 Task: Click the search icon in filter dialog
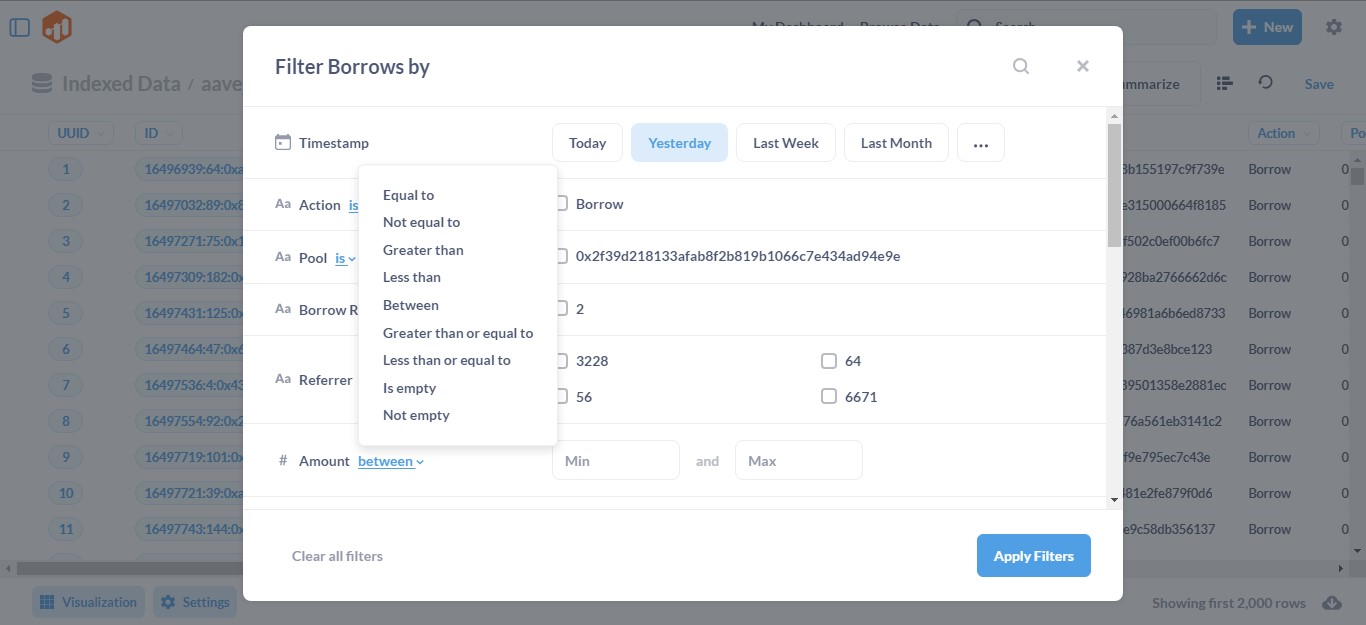(1020, 66)
